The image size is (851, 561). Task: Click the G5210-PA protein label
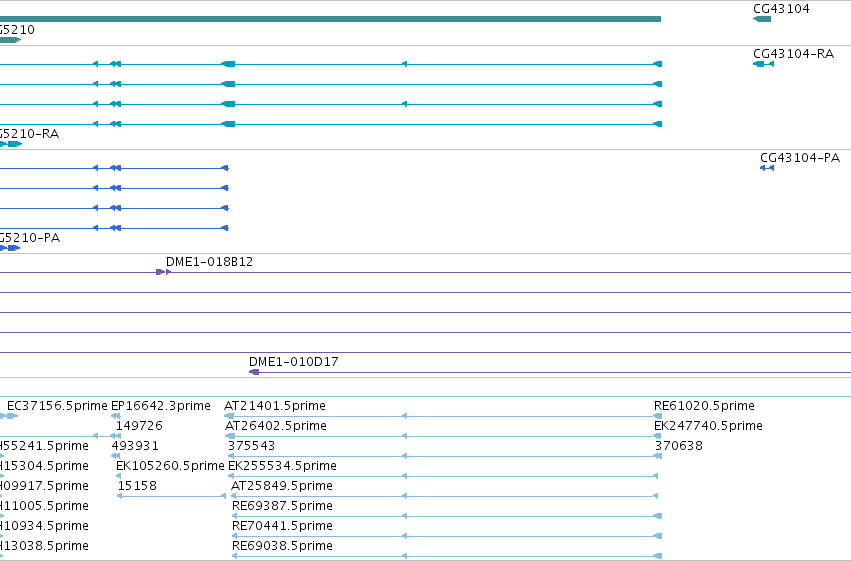(x=30, y=238)
